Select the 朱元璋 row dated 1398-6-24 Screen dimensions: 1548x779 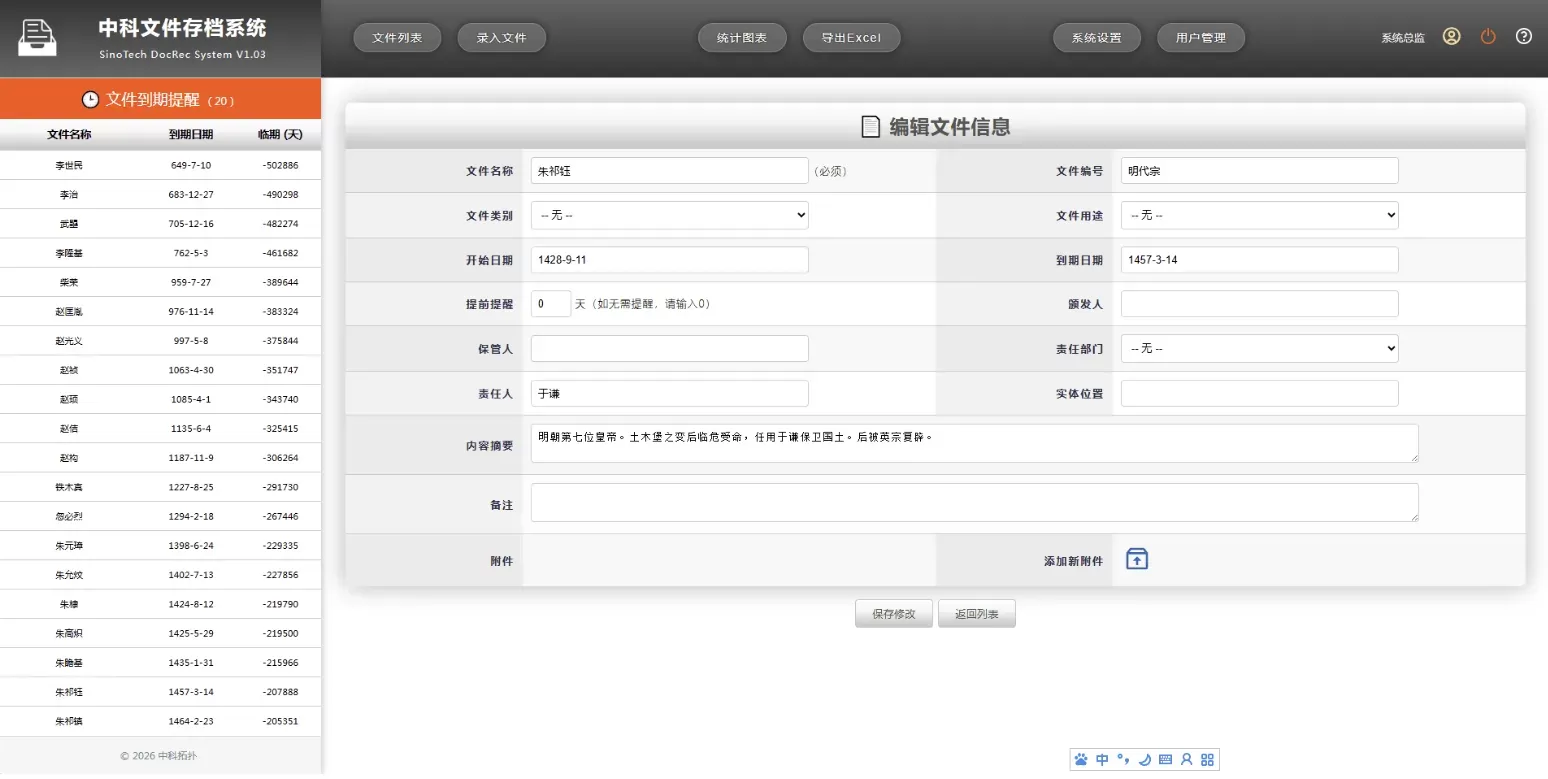click(160, 546)
